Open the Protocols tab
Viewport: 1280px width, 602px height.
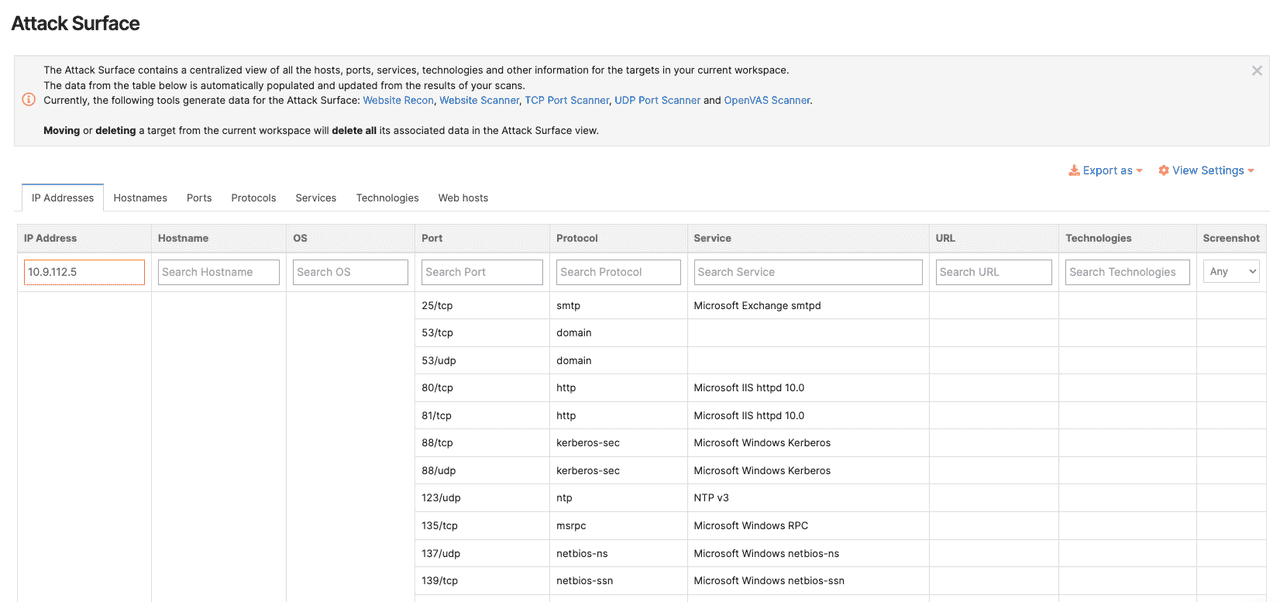[253, 198]
